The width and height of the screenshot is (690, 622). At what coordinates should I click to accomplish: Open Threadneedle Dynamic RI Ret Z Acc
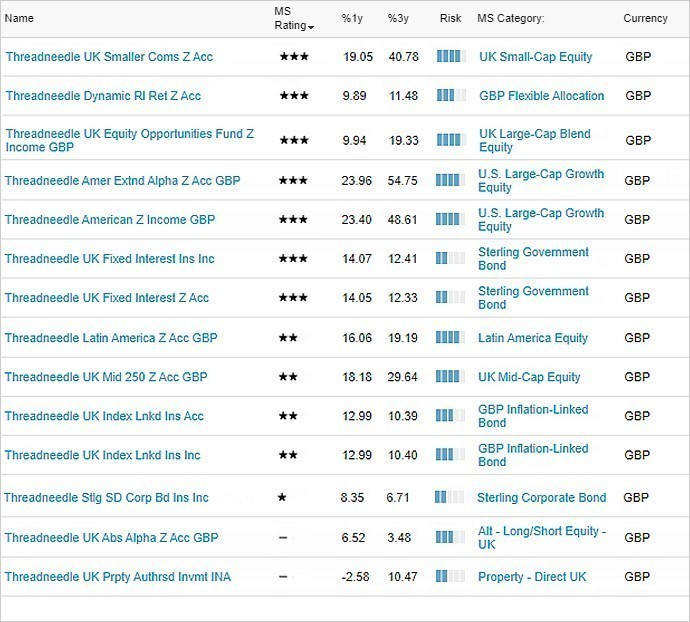pos(103,96)
